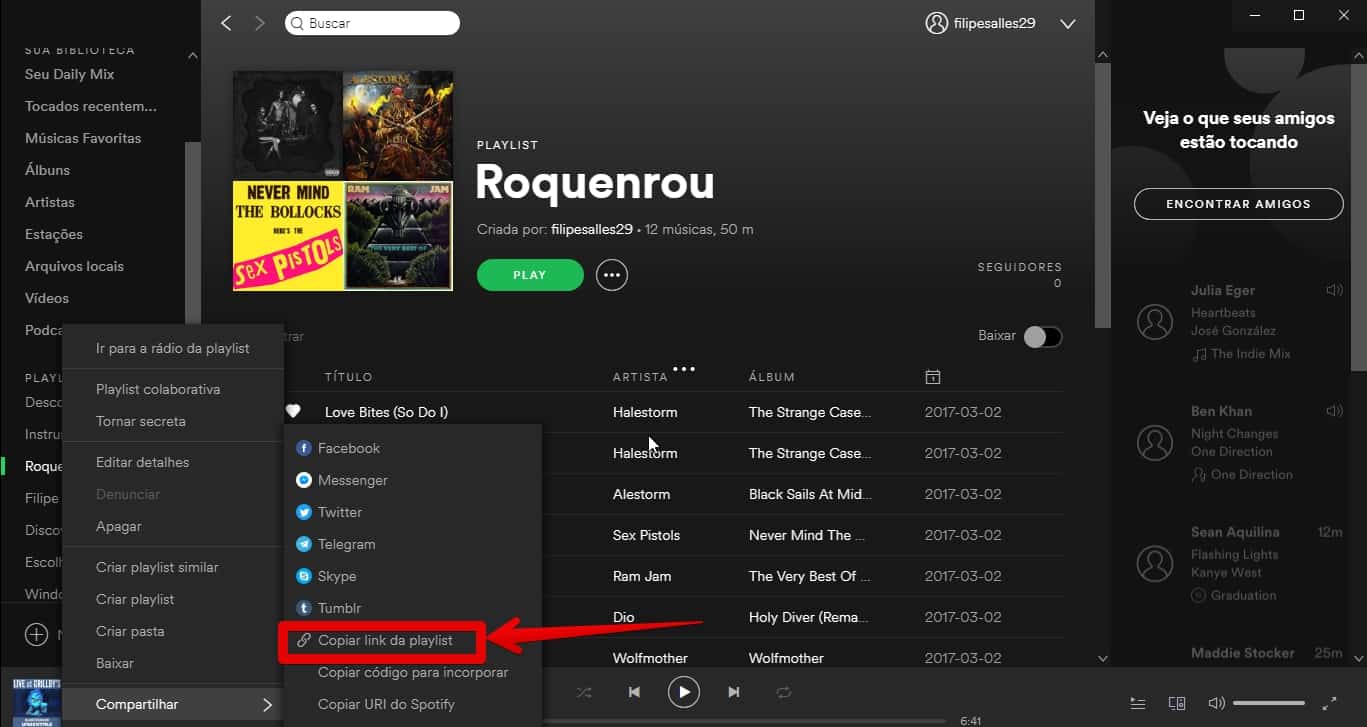Click the Roquenrou playlist cover art

[x=343, y=181]
